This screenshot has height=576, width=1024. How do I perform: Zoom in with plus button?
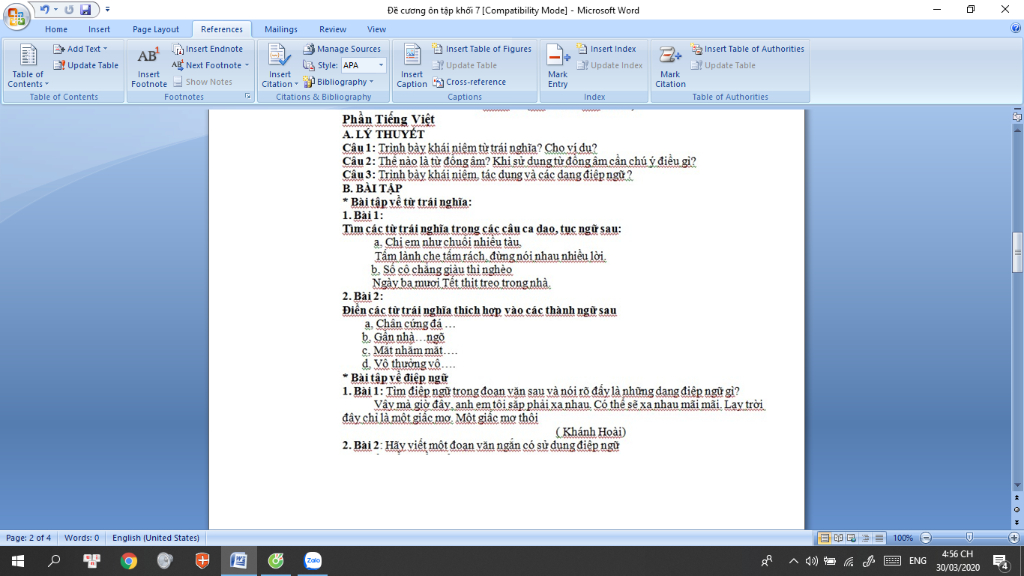1014,538
